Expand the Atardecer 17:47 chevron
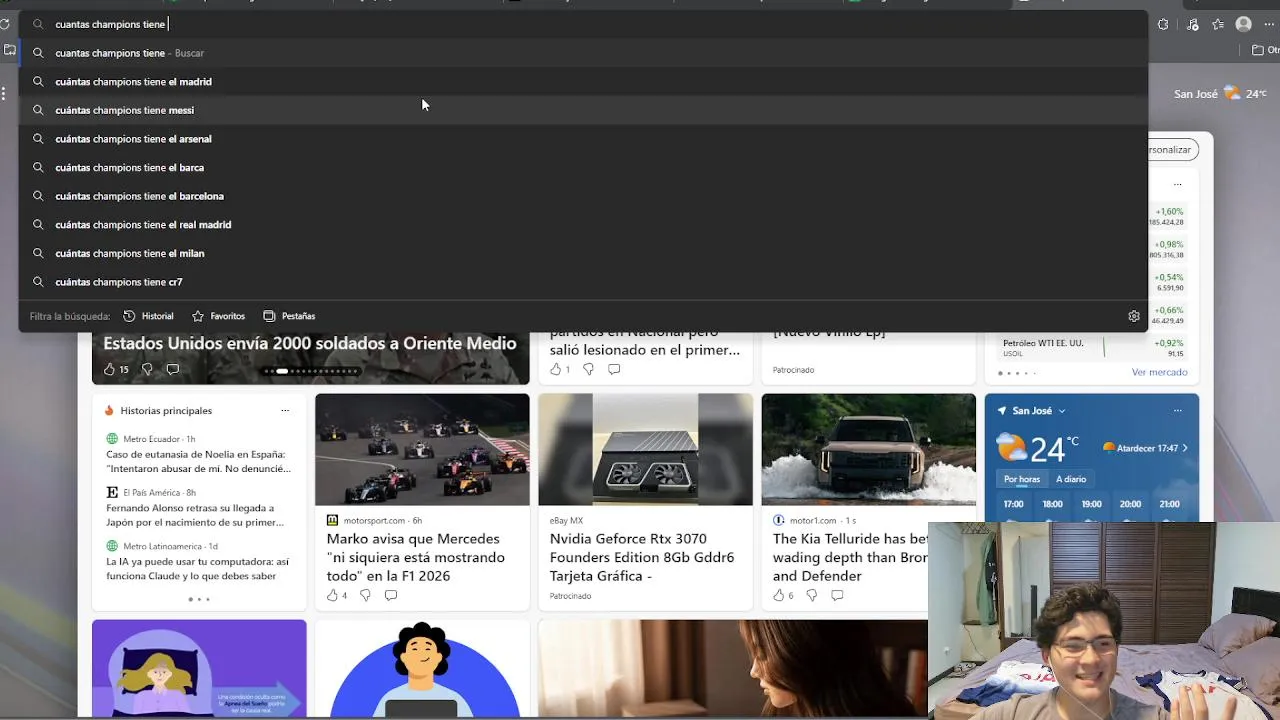1280x720 pixels. 1185,448
